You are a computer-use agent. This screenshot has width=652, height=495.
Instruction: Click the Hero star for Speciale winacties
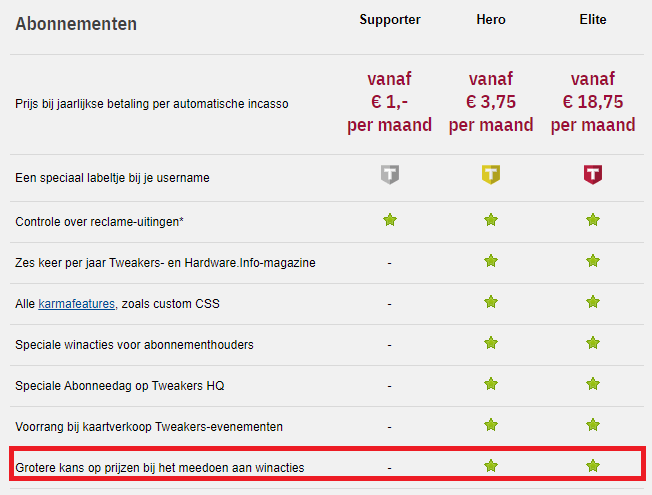(490, 343)
